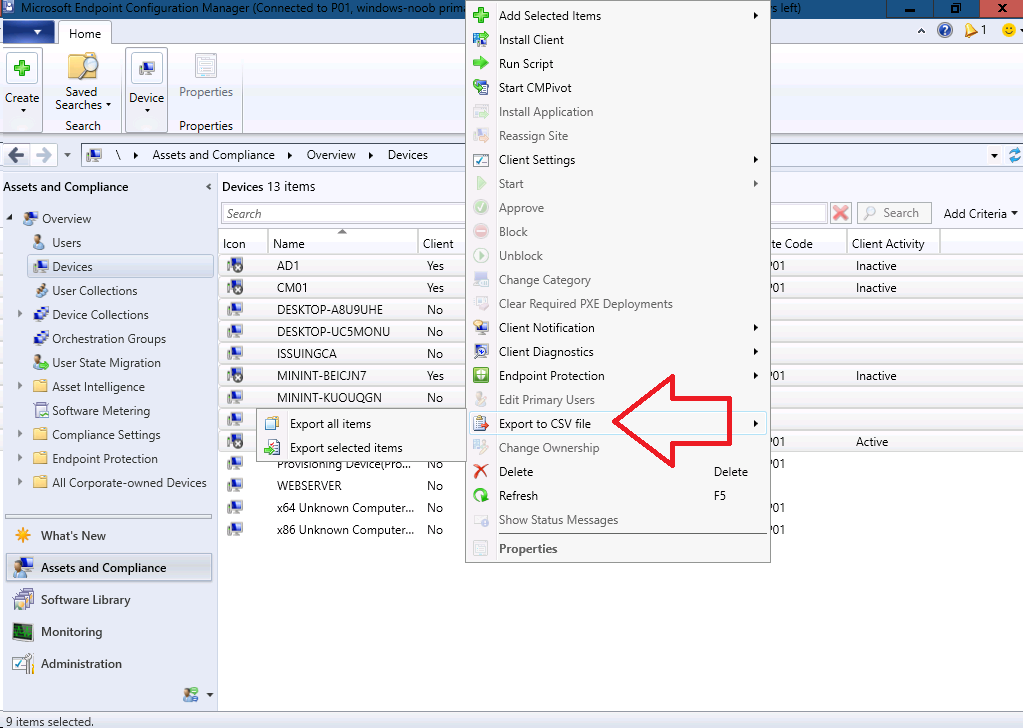Click the Export all items icon

click(x=272, y=424)
